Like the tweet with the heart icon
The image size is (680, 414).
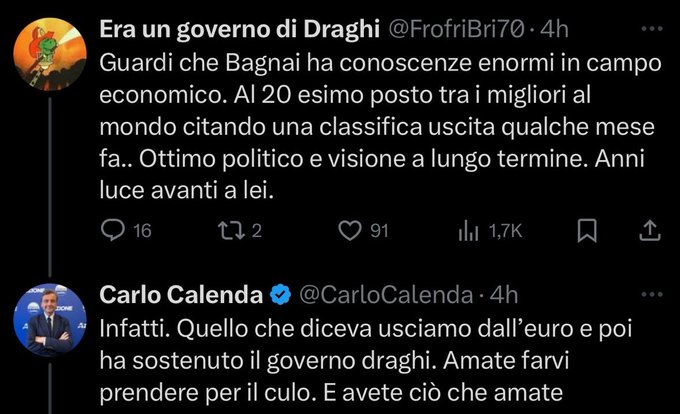(349, 231)
